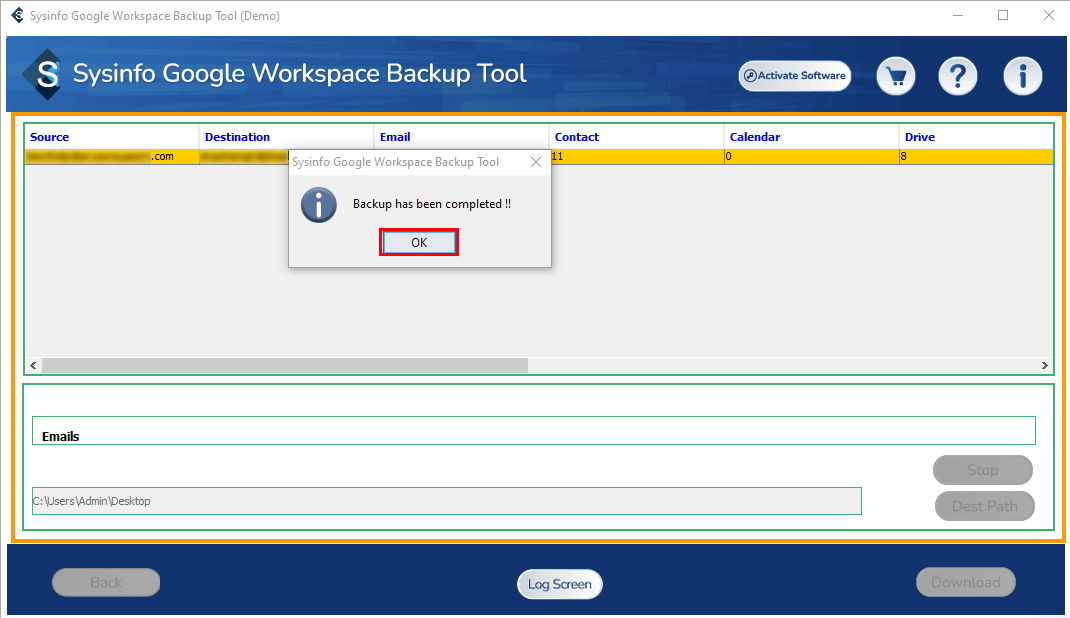This screenshot has height=618, width=1070.
Task: Close the backup completed dialog with X
Action: click(x=536, y=162)
